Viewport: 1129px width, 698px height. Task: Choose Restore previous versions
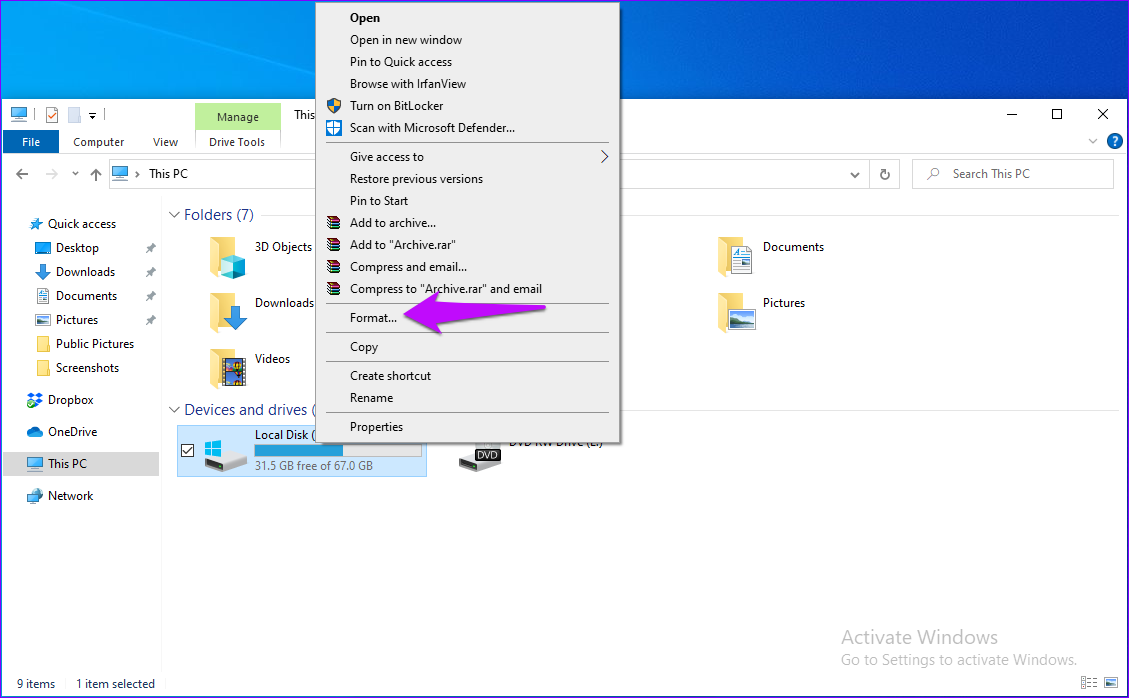[x=416, y=179]
